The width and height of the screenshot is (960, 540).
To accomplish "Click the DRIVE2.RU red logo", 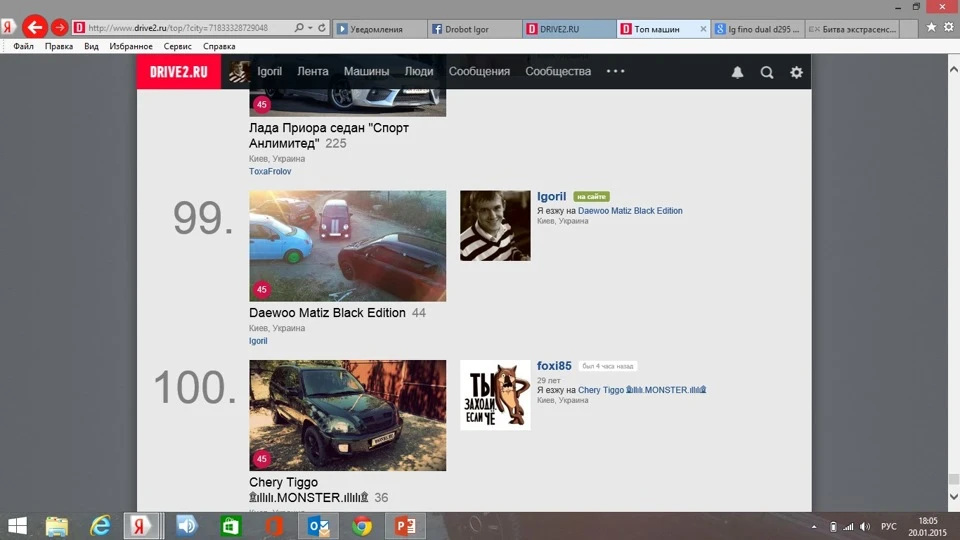I will click(x=179, y=72).
